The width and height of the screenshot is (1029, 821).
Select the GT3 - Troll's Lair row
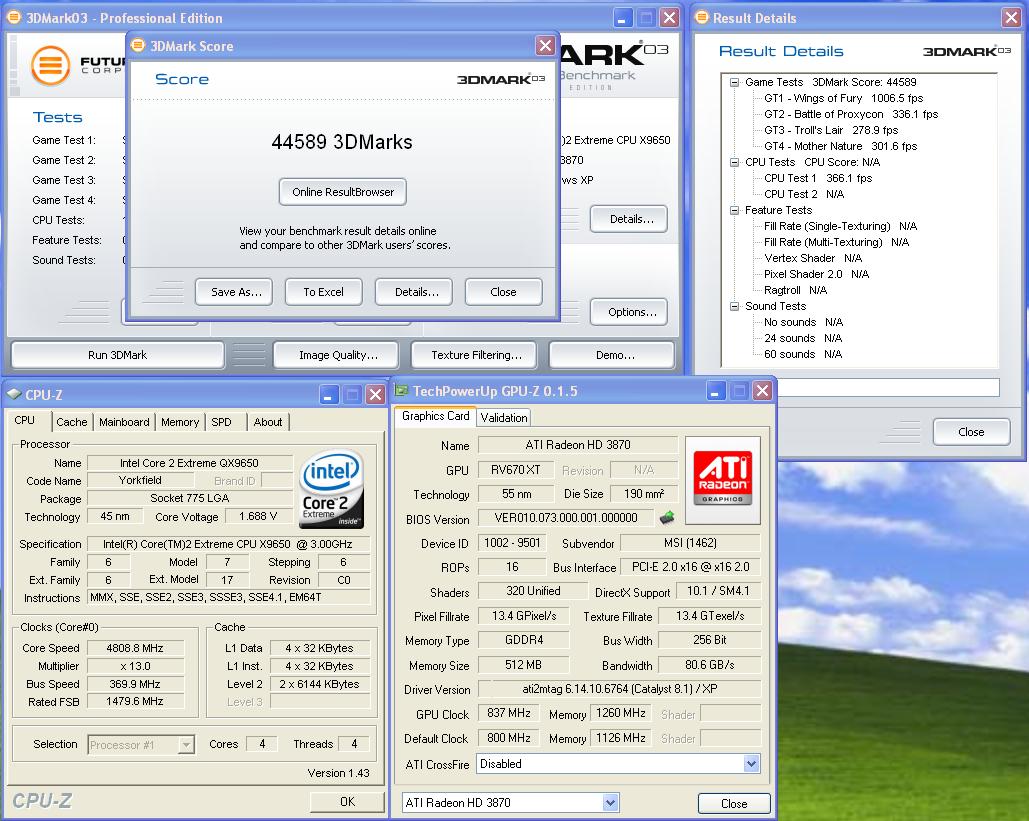[831, 130]
